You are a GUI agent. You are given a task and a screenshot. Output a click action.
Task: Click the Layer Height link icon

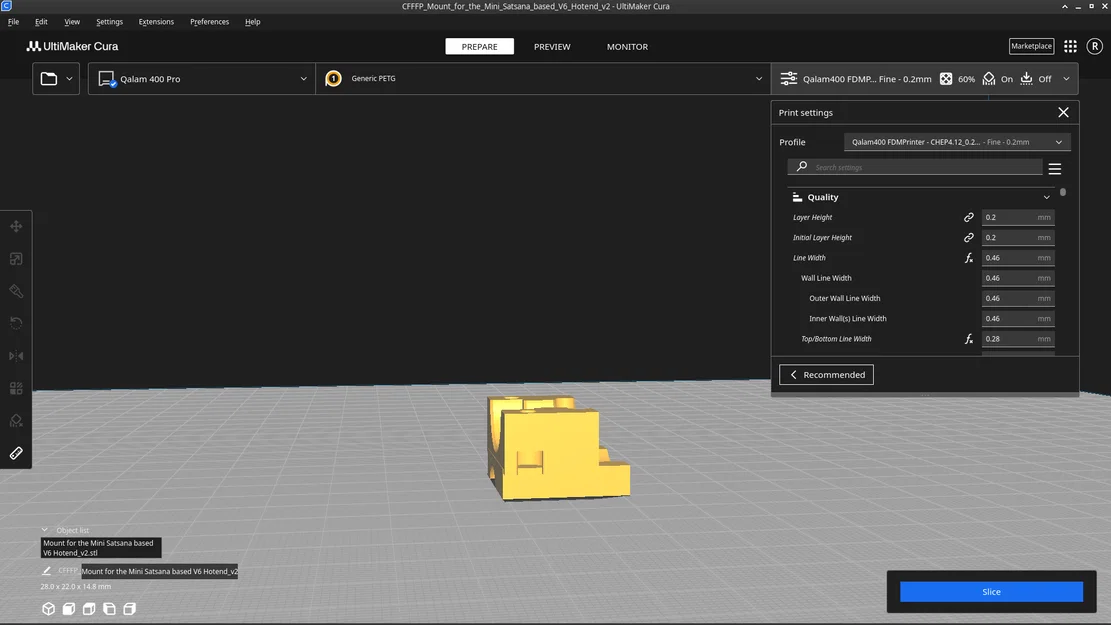pyautogui.click(x=969, y=218)
